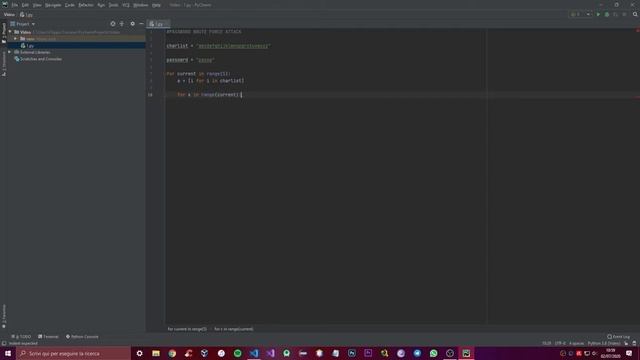Screen dimensions: 640x360
Task: Toggle the Favorites tool window side tab
Action: click(x=4, y=316)
